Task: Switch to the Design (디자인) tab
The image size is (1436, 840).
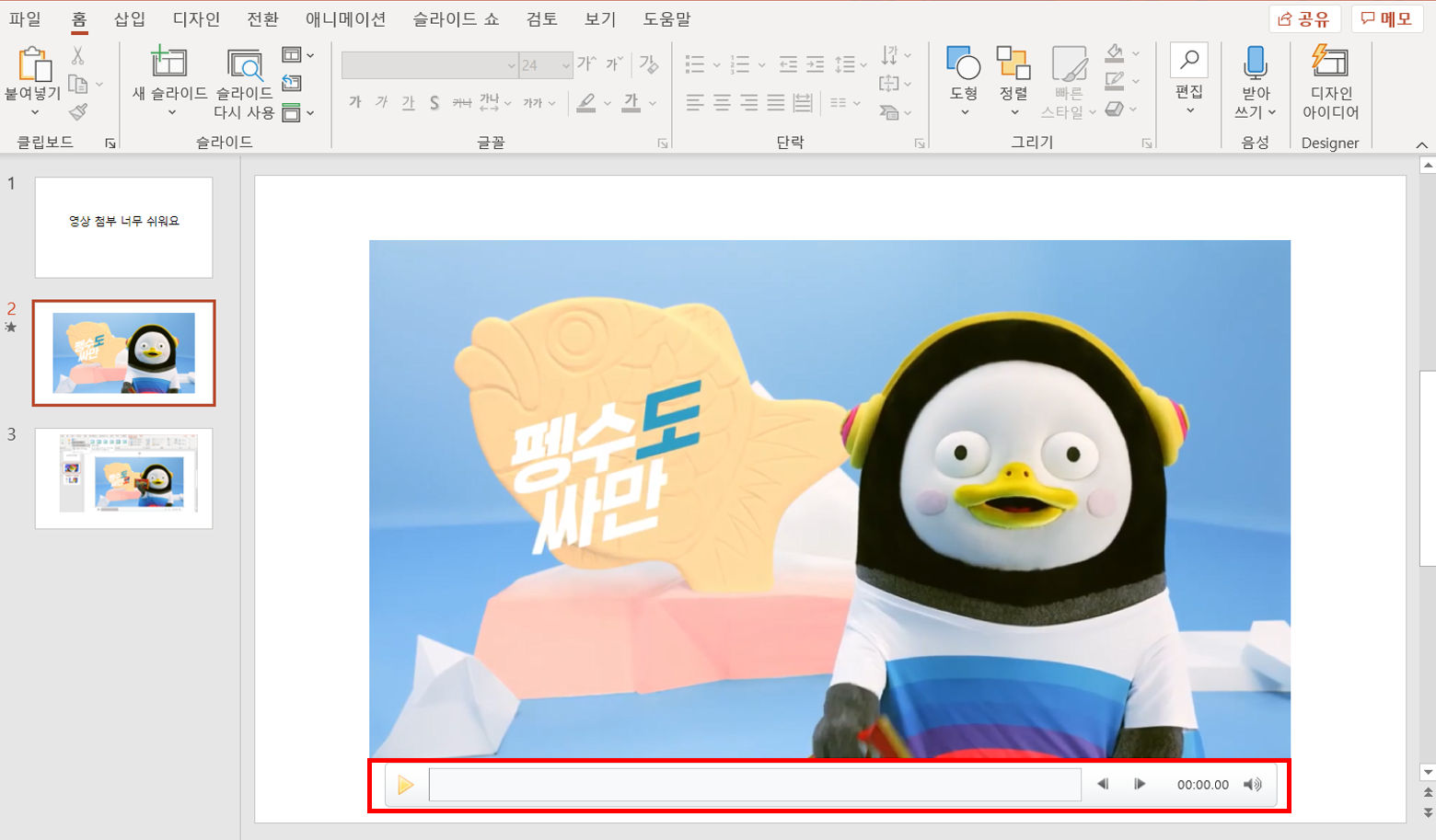Action: point(196,18)
